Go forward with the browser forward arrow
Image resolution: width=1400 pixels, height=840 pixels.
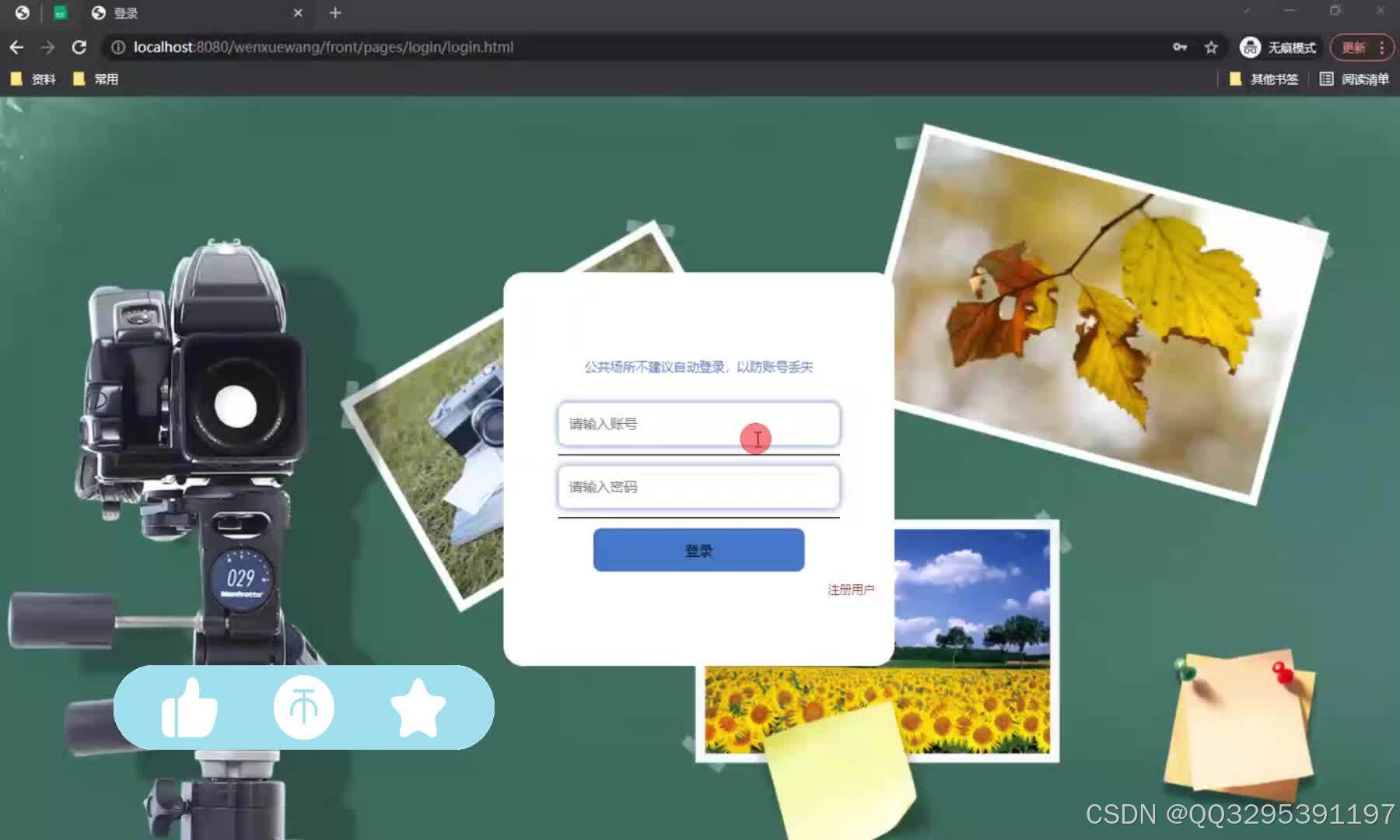pos(47,47)
